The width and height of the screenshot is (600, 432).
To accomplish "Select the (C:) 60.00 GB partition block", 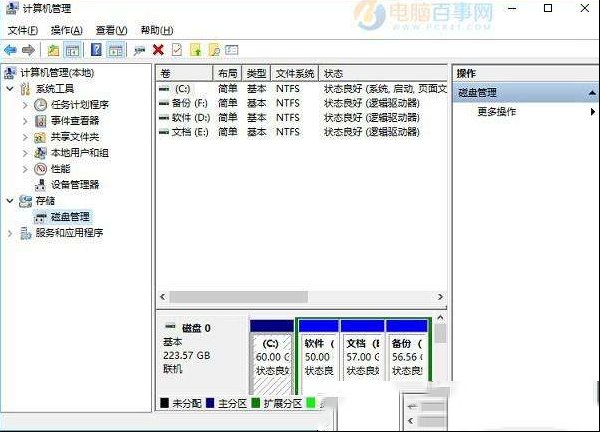I will pyautogui.click(x=271, y=357).
